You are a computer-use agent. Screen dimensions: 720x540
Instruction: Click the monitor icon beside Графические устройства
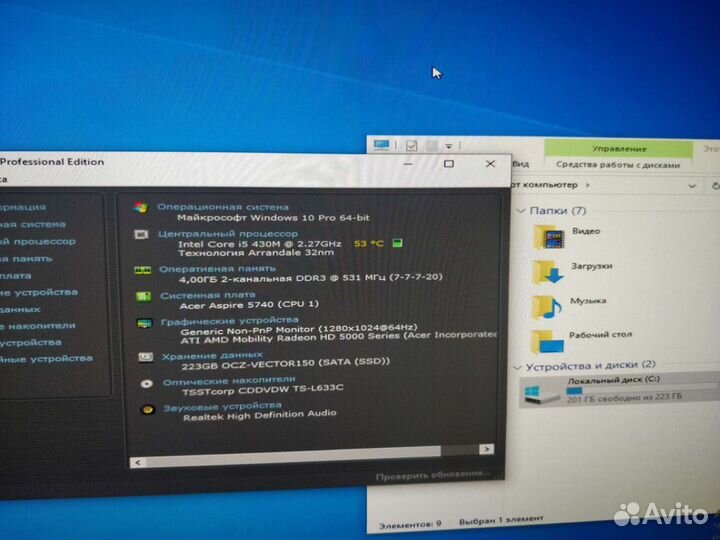144,323
